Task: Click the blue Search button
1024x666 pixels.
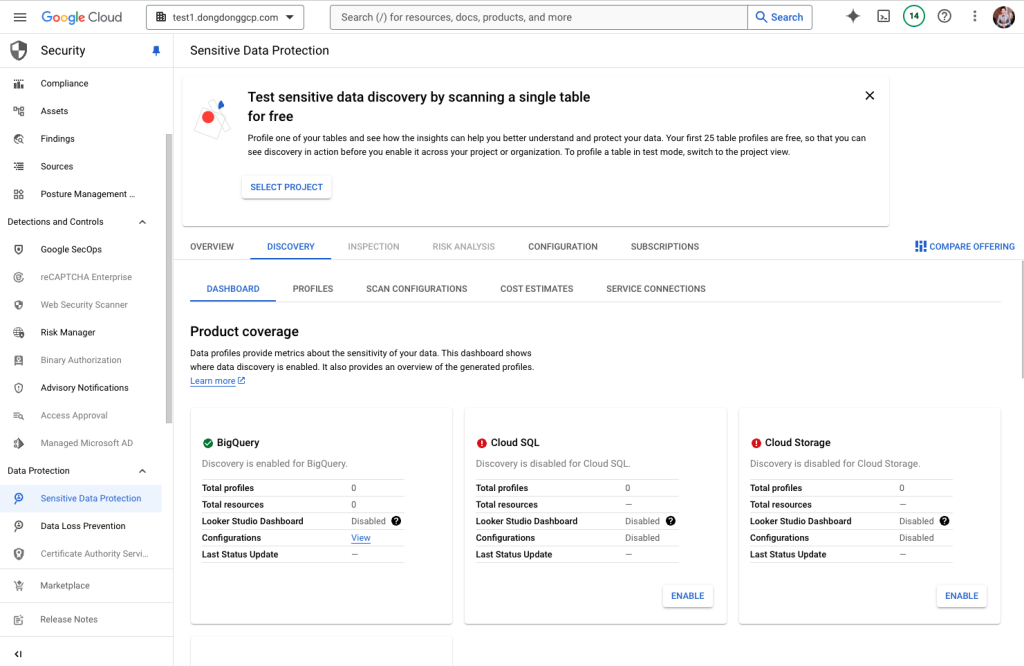Action: click(780, 17)
